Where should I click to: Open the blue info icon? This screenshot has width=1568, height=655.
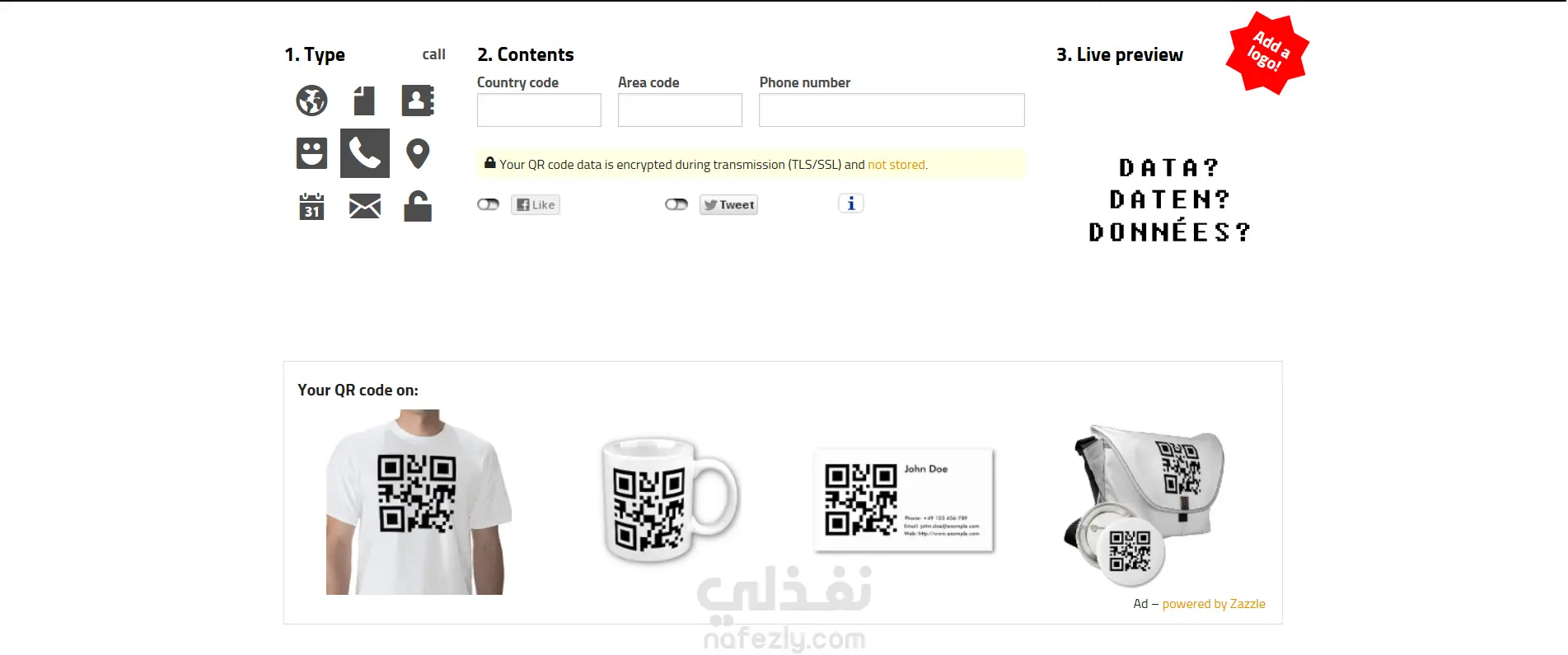point(851,204)
